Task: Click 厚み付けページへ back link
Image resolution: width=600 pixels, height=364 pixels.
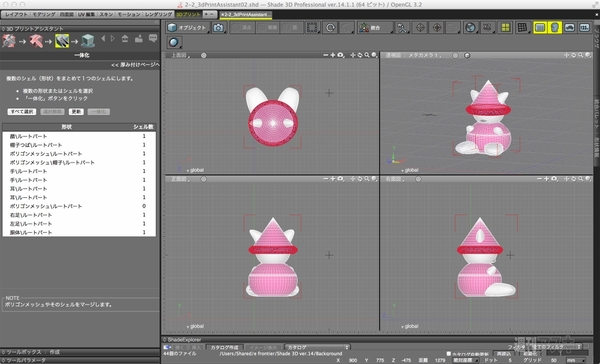Action: (135, 65)
